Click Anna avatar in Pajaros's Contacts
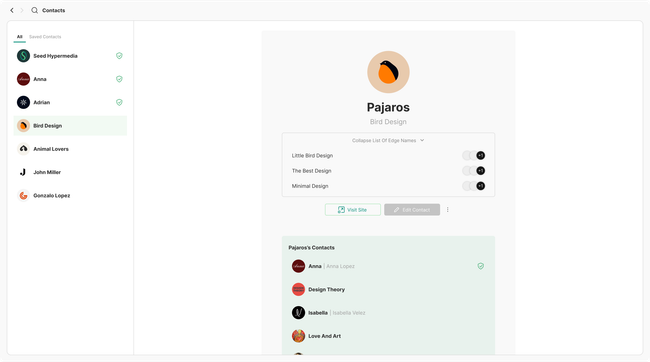This screenshot has height=362, width=650. click(298, 266)
